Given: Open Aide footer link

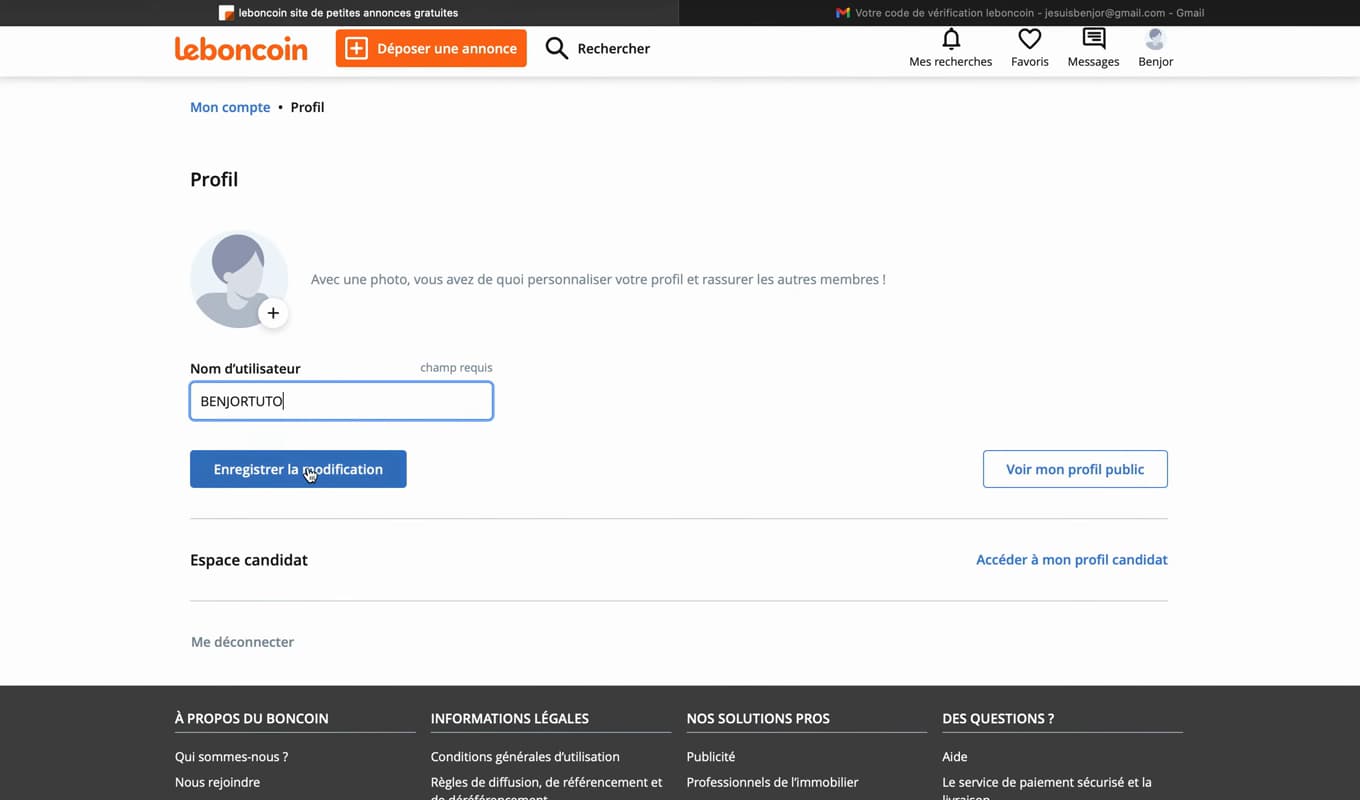Looking at the screenshot, I should click(x=955, y=757).
